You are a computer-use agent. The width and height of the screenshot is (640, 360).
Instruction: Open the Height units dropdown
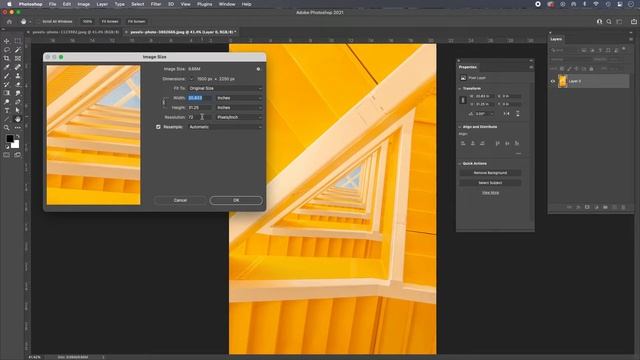tap(239, 108)
